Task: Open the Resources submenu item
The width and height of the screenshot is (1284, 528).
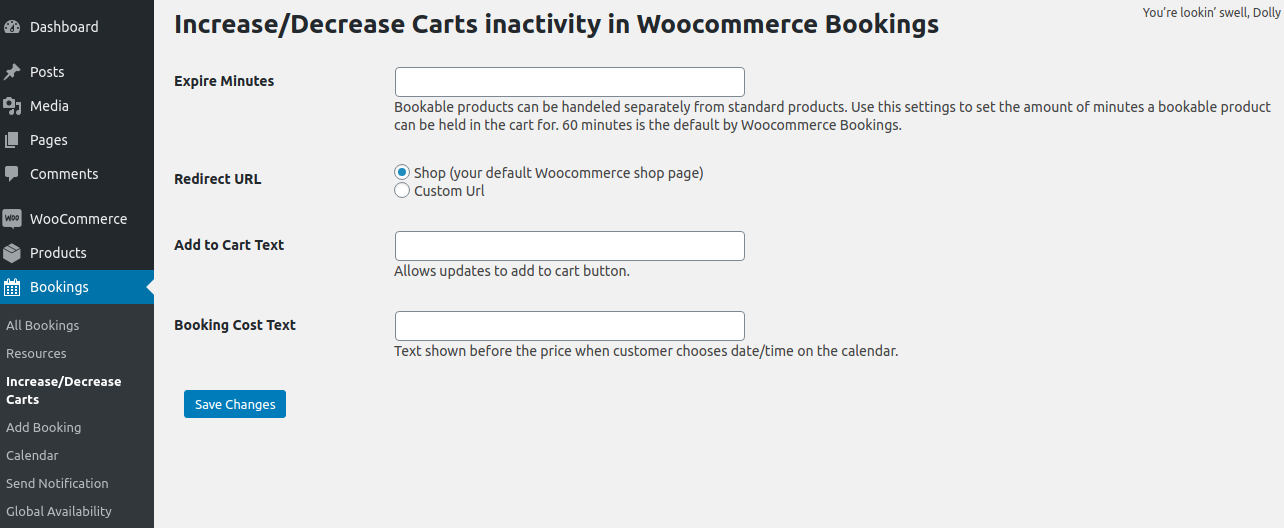Action: [36, 354]
